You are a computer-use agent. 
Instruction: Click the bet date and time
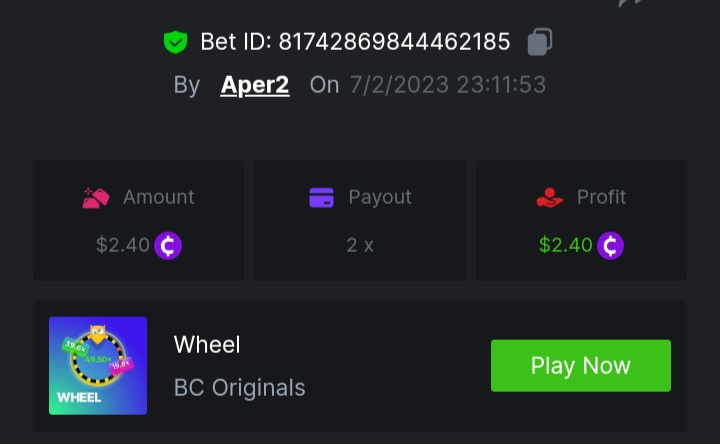[448, 85]
